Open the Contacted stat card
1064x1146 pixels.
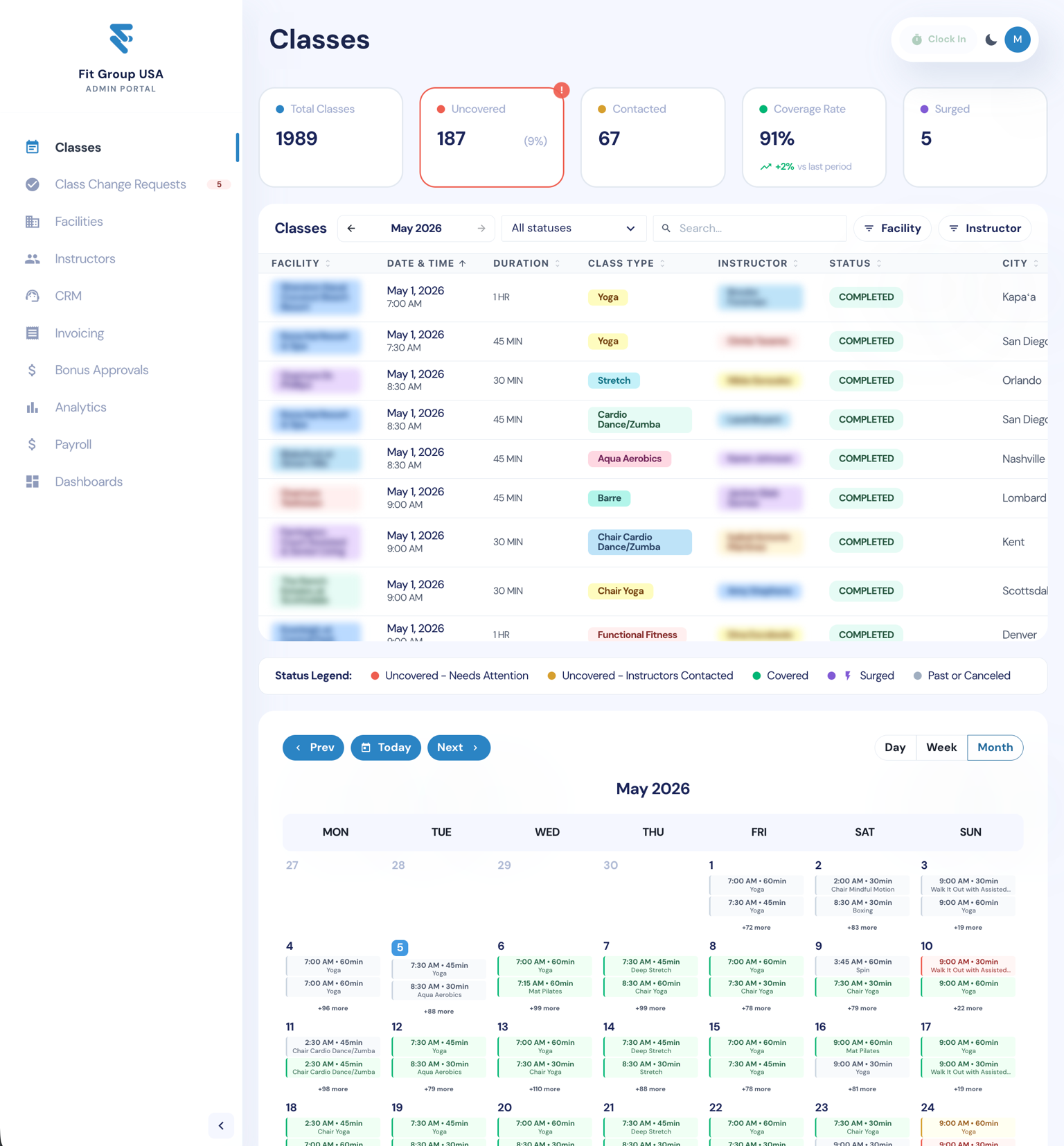(653, 137)
